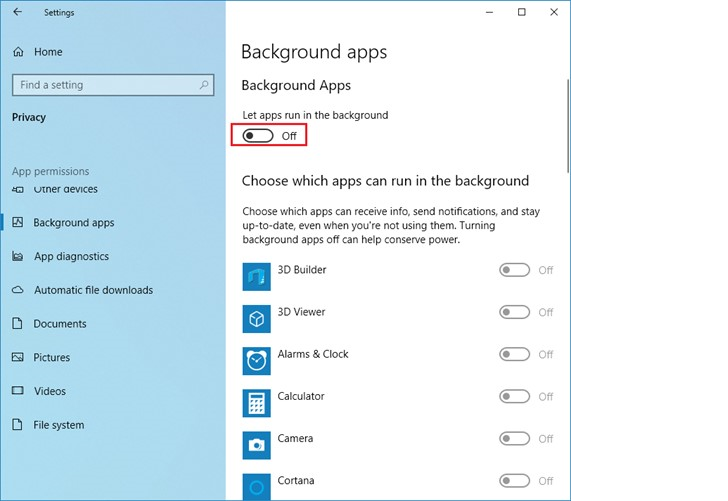This screenshot has width=728, height=501.
Task: Turn on Let apps run in background
Action: coord(258,136)
